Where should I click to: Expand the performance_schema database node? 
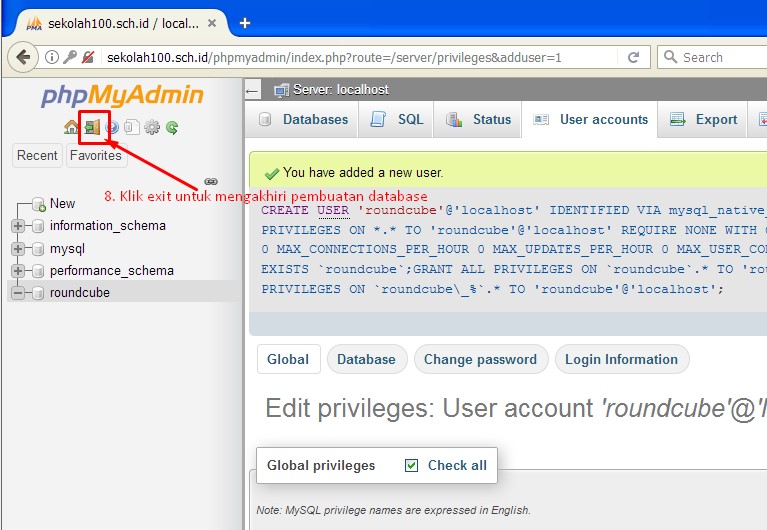(18, 271)
